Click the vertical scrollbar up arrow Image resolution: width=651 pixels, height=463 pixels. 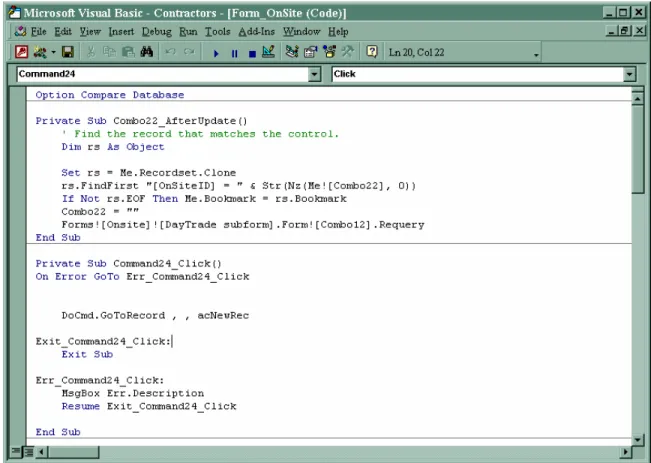637,99
